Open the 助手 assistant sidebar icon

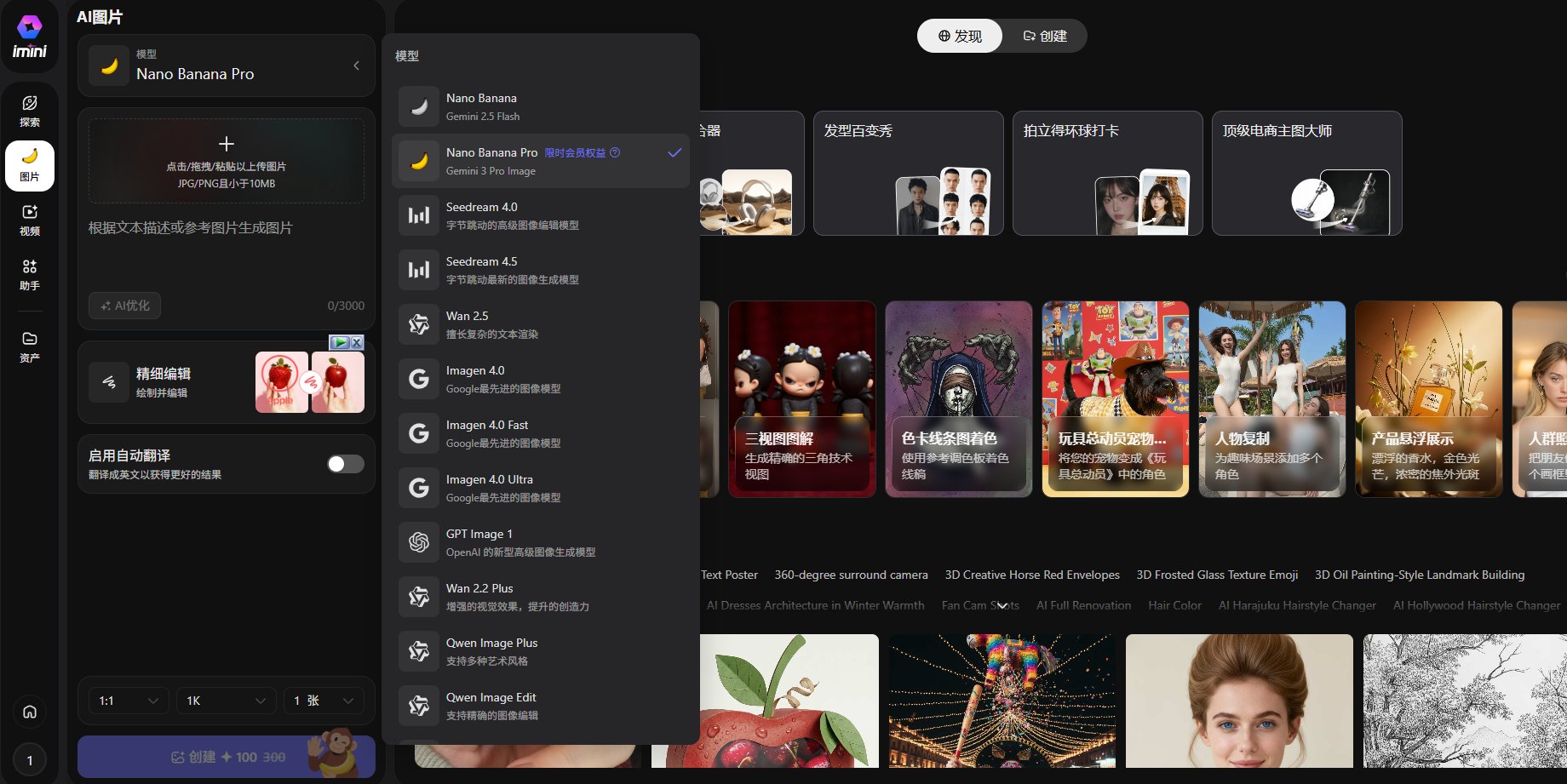click(30, 274)
